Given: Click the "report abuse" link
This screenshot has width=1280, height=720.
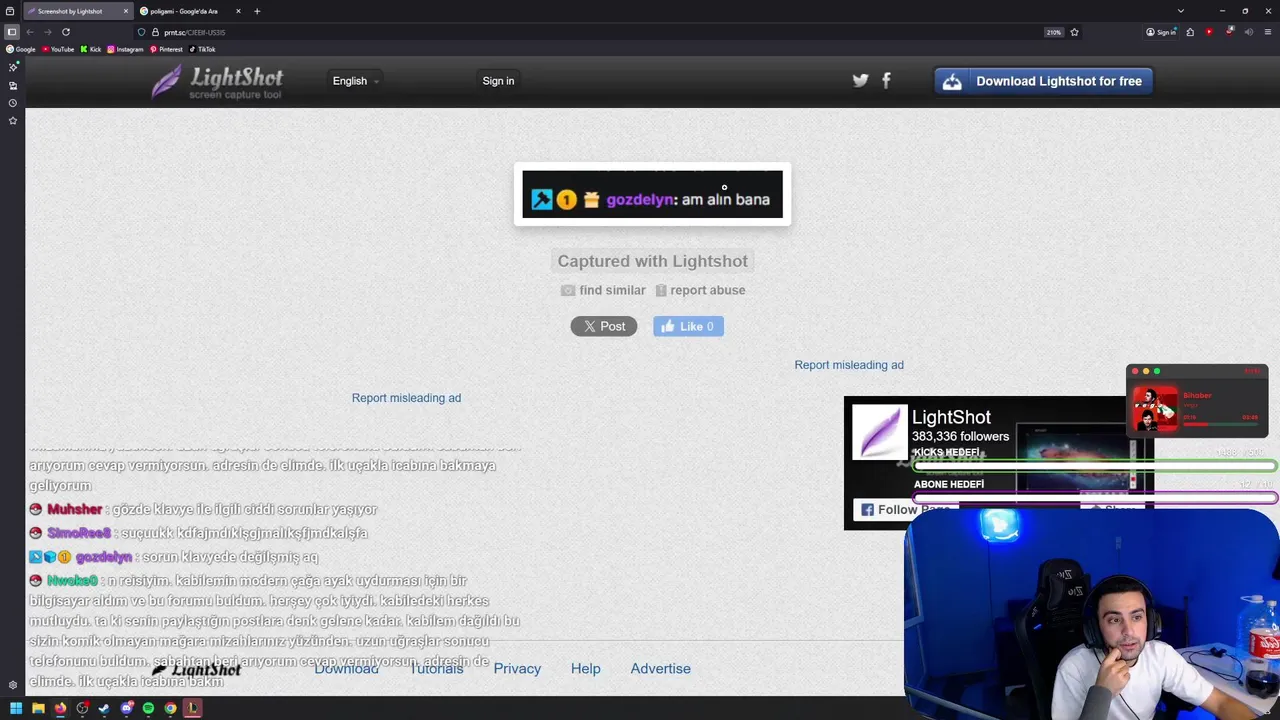Looking at the screenshot, I should tap(700, 290).
